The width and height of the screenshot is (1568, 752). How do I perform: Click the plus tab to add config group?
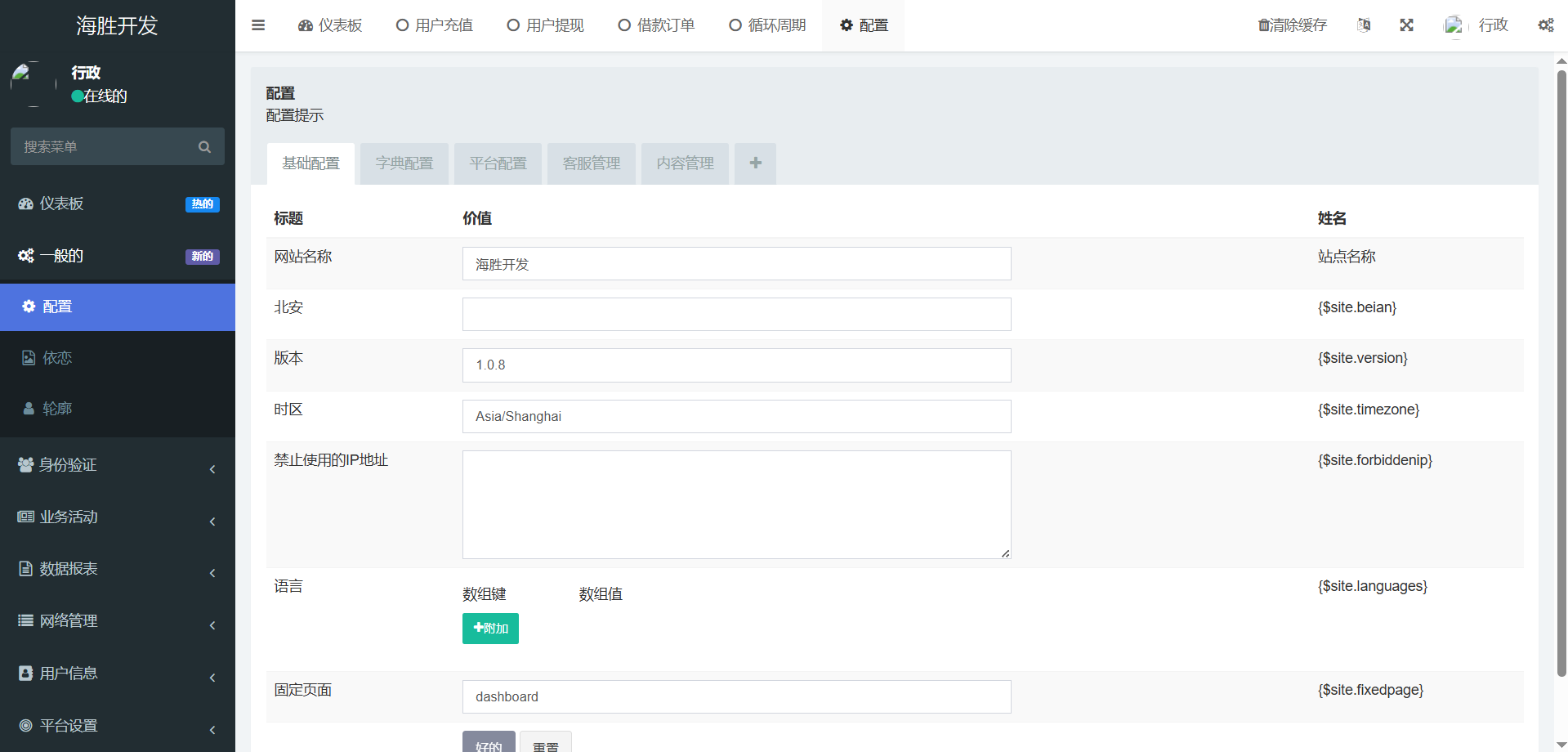tap(755, 163)
